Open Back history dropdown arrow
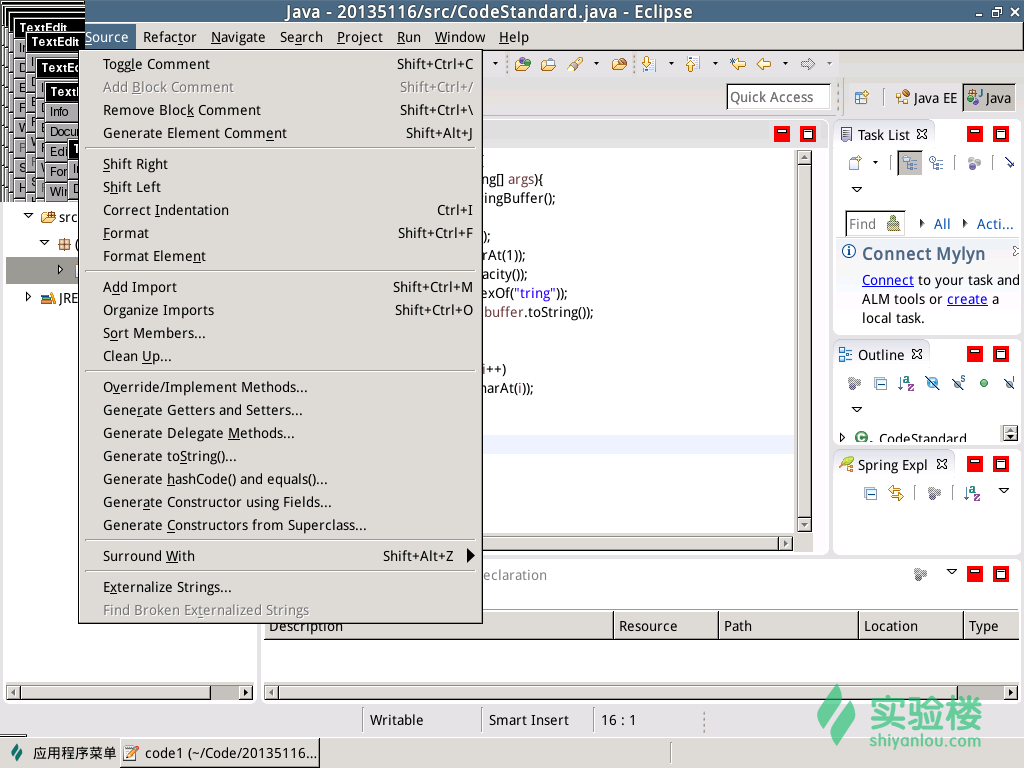Screen dimensions: 1024x768 point(786,64)
